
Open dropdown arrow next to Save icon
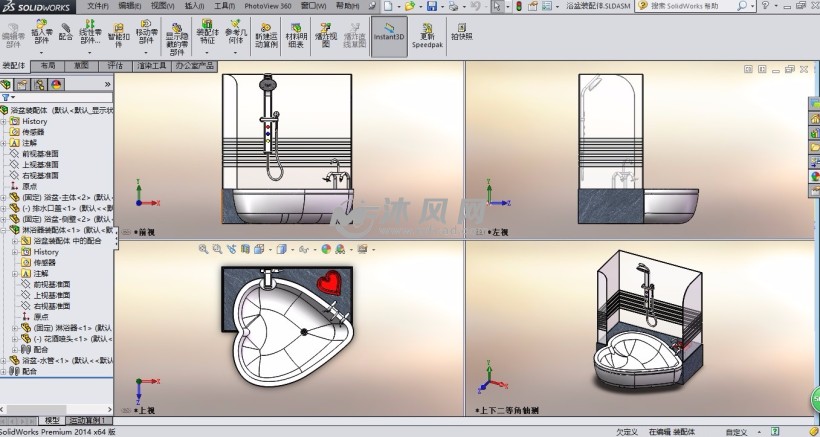442,6
